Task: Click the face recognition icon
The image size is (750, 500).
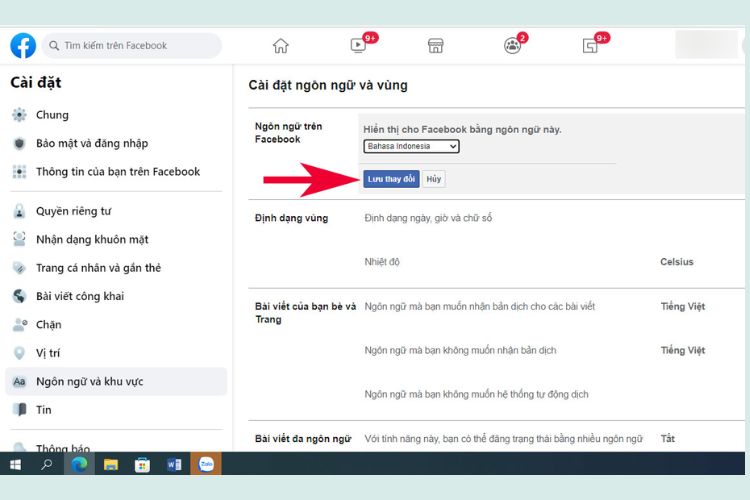Action: 19,239
